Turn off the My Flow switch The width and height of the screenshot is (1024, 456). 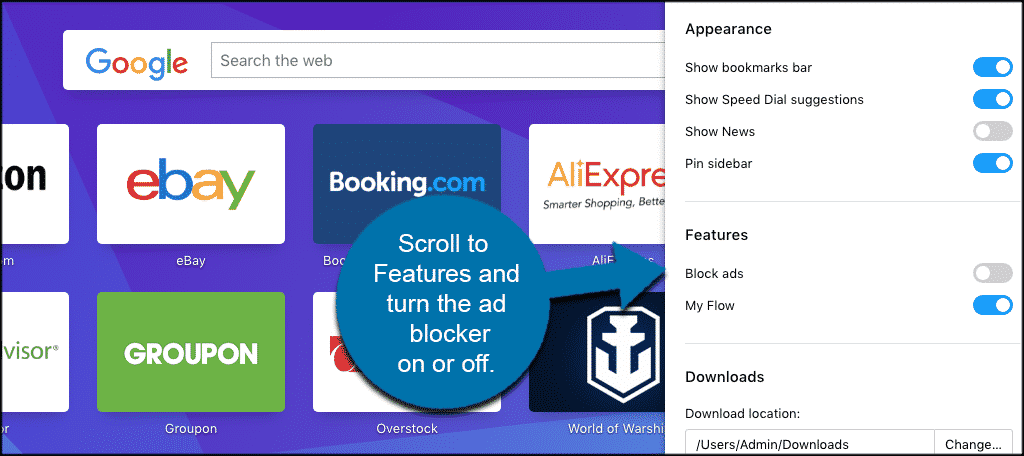point(993,305)
